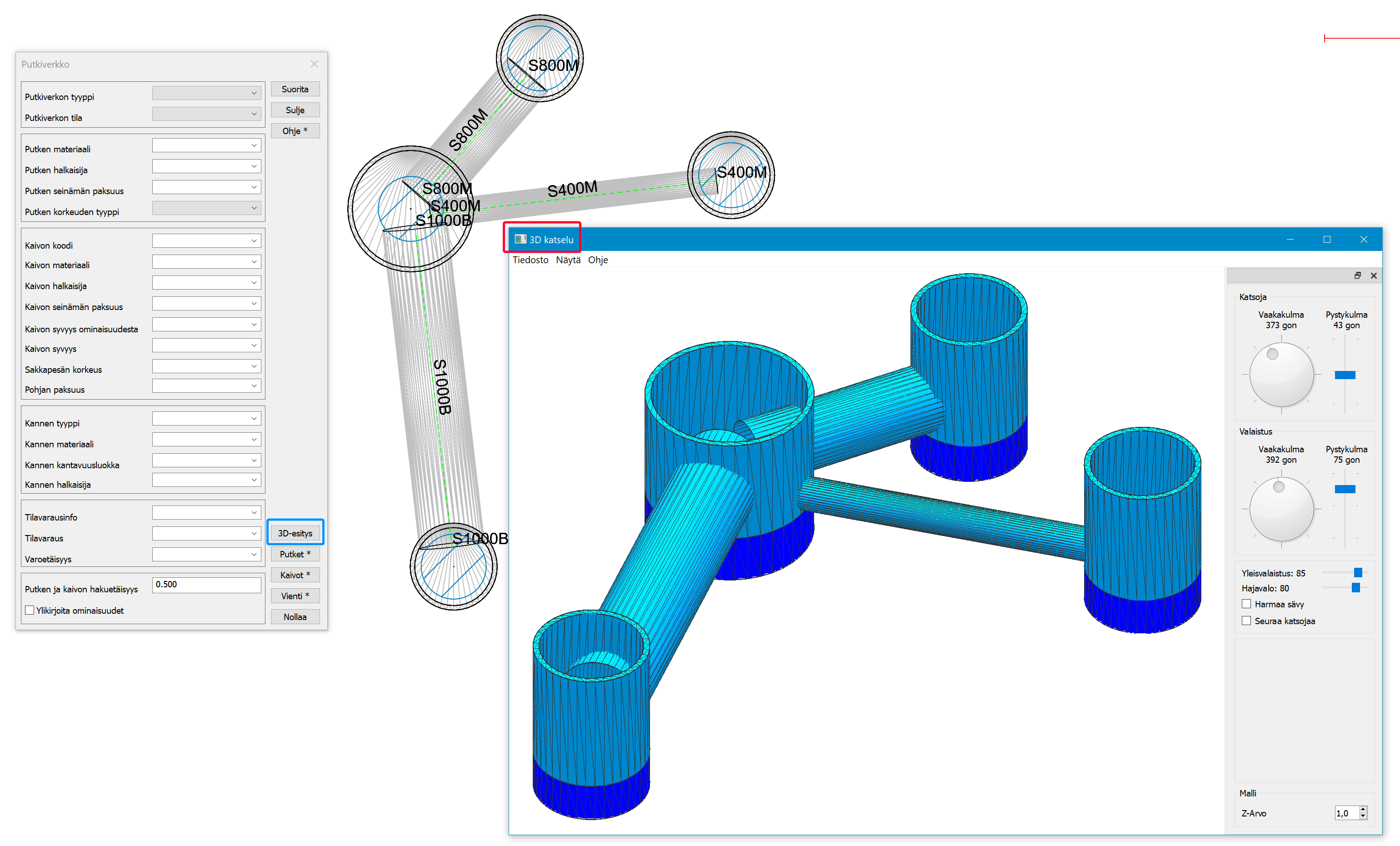Increase Z-Arvo with the up stepper arrow

pyautogui.click(x=1363, y=810)
